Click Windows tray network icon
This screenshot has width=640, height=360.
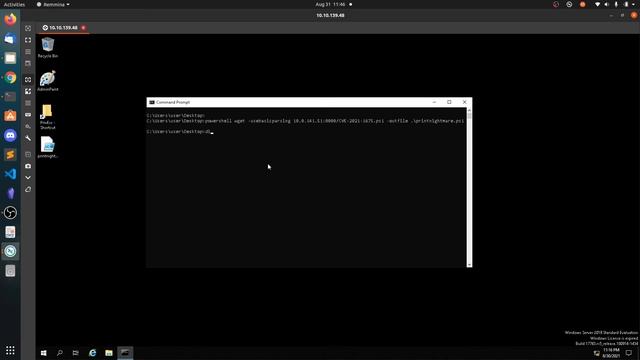pyautogui.click(x=596, y=353)
